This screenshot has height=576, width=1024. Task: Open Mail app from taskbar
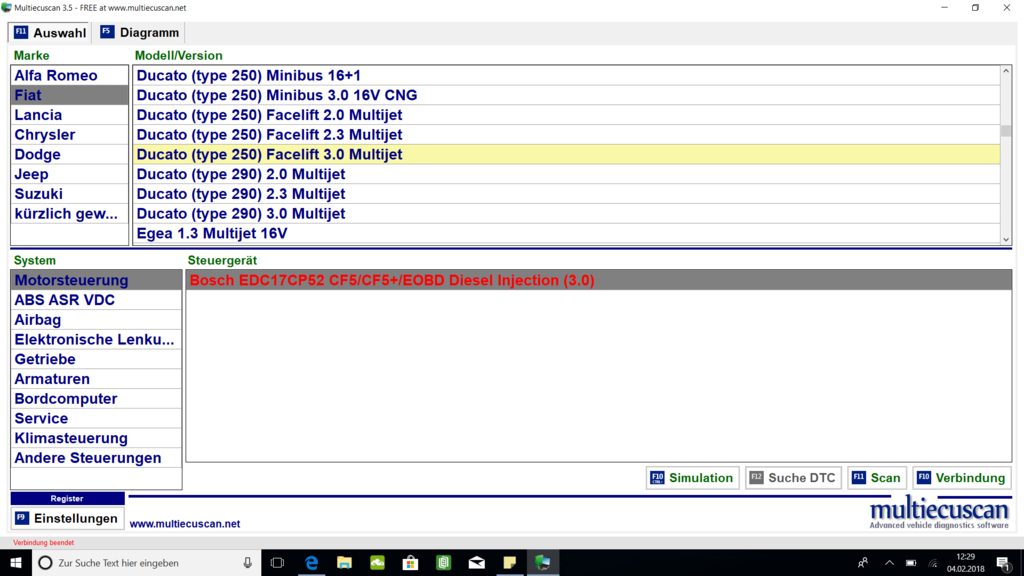coord(477,562)
